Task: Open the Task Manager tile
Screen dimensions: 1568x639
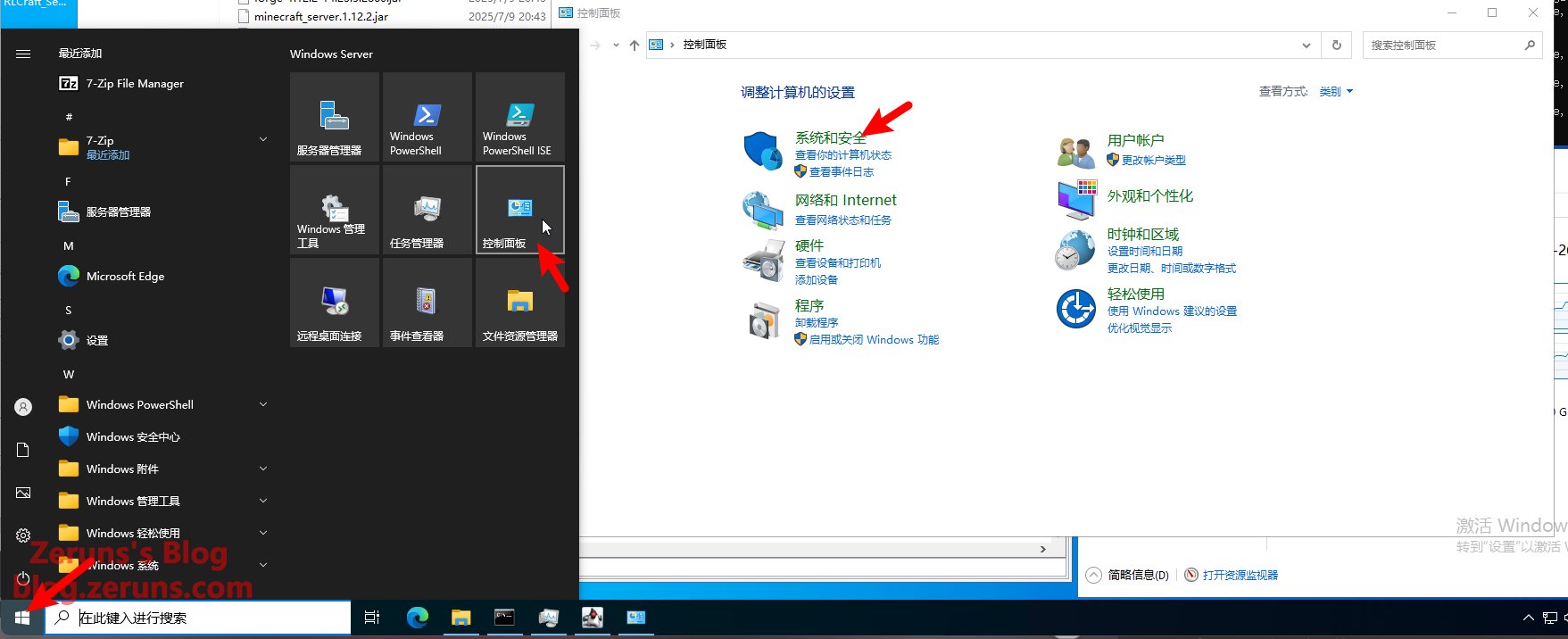Action: coord(427,211)
